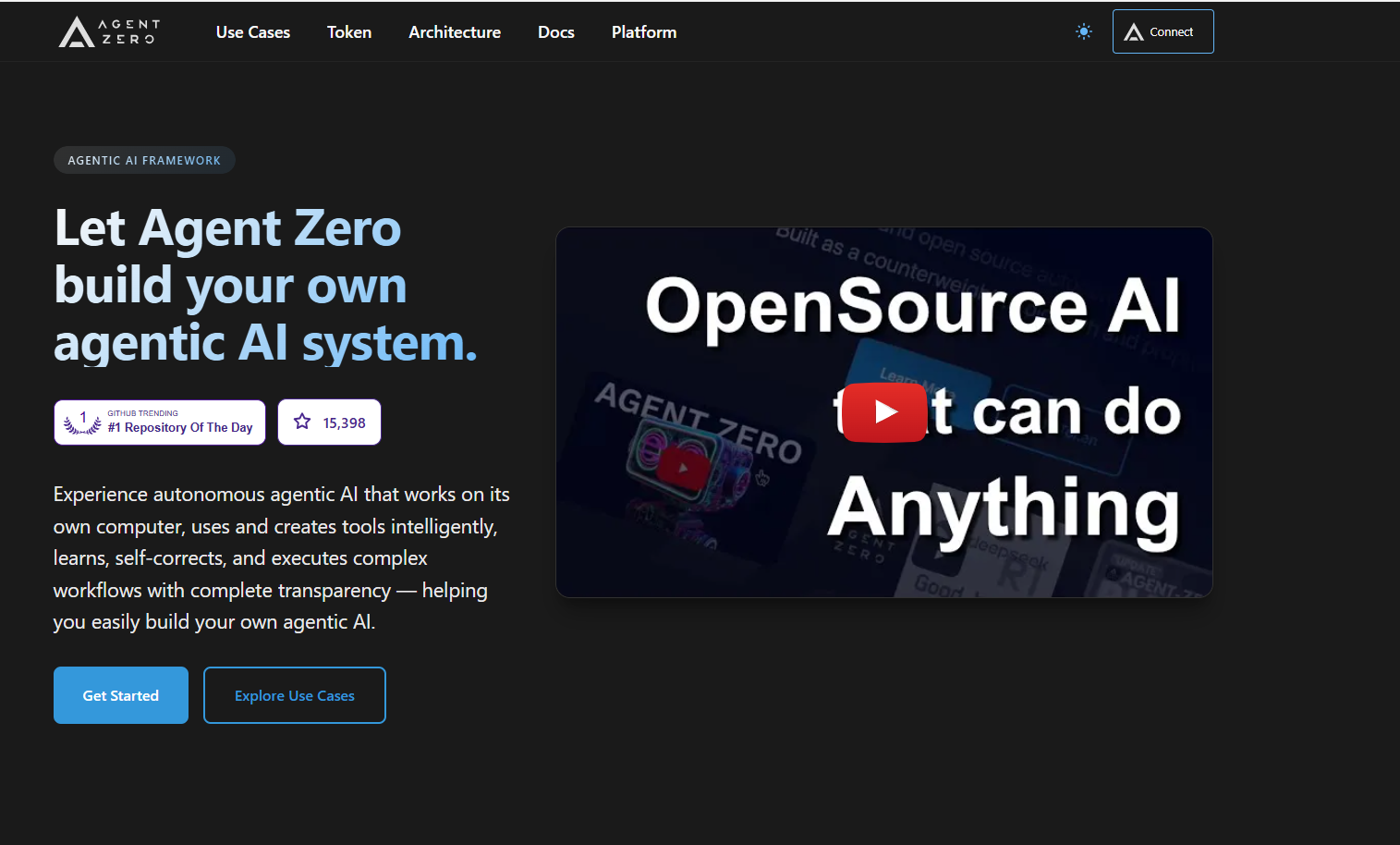Viewport: 1400px width, 845px height.
Task: Open the Token page
Action: coord(348,31)
